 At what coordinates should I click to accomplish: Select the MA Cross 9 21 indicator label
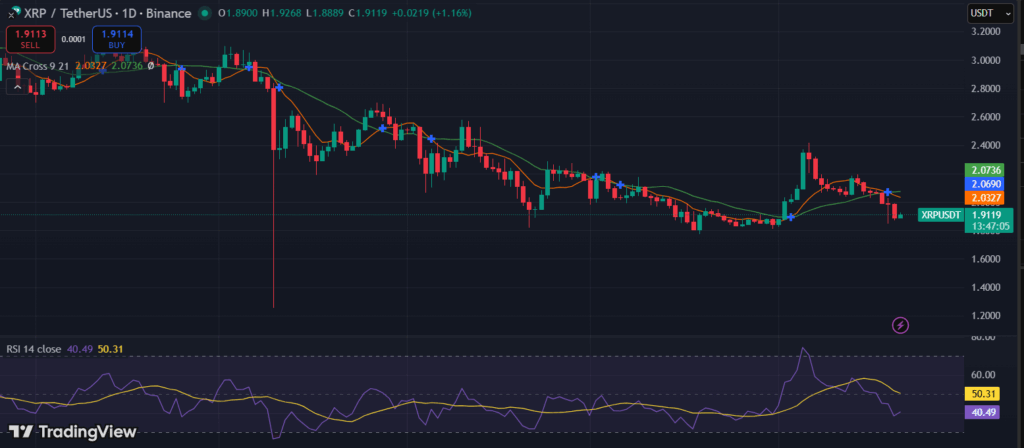click(x=39, y=65)
